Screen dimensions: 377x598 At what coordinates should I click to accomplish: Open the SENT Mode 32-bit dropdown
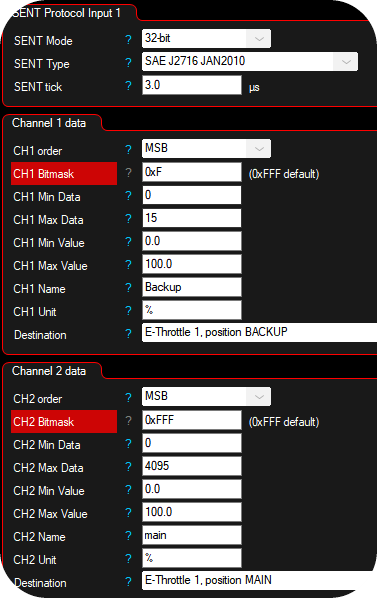(206, 39)
